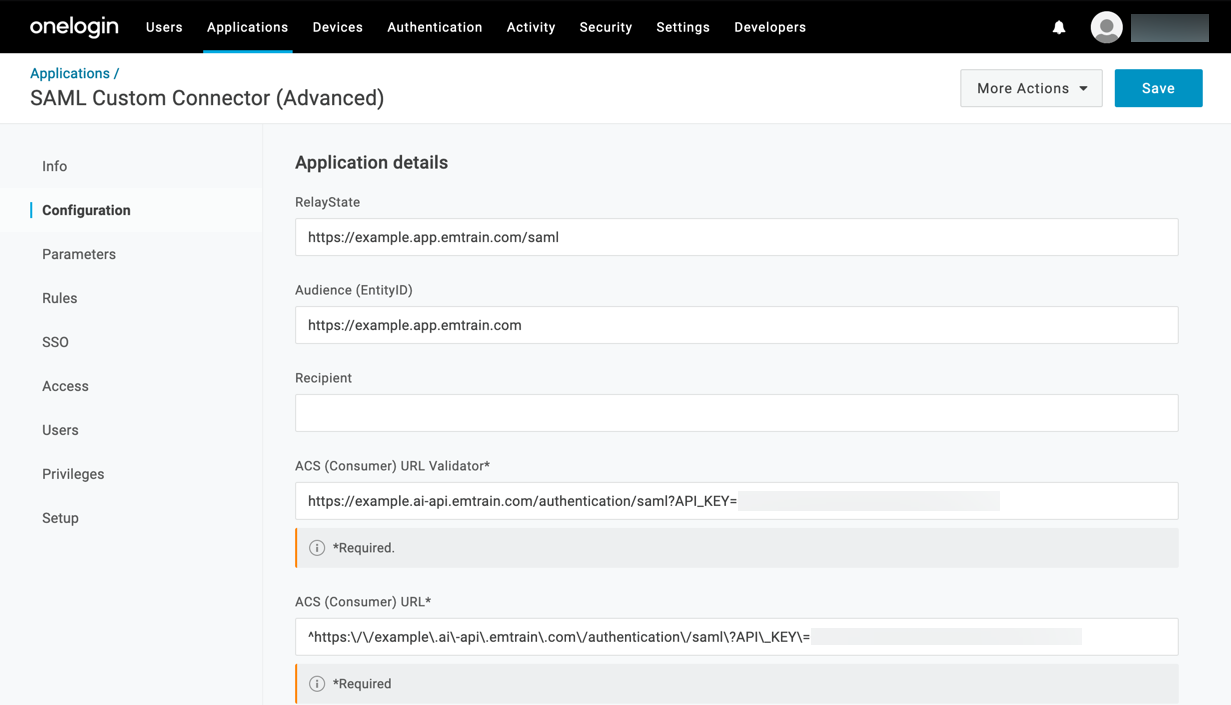Open the Developers menu
Screen dimensions: 1231x705
pos(769,27)
